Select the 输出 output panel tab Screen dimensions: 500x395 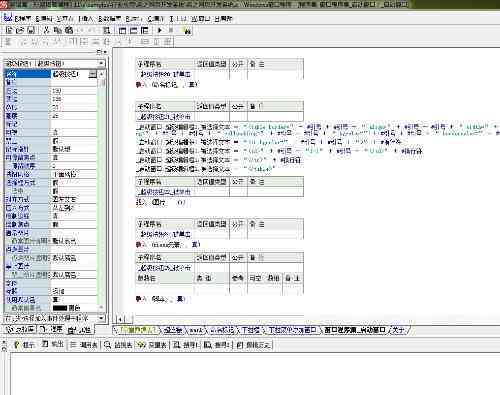(52, 344)
